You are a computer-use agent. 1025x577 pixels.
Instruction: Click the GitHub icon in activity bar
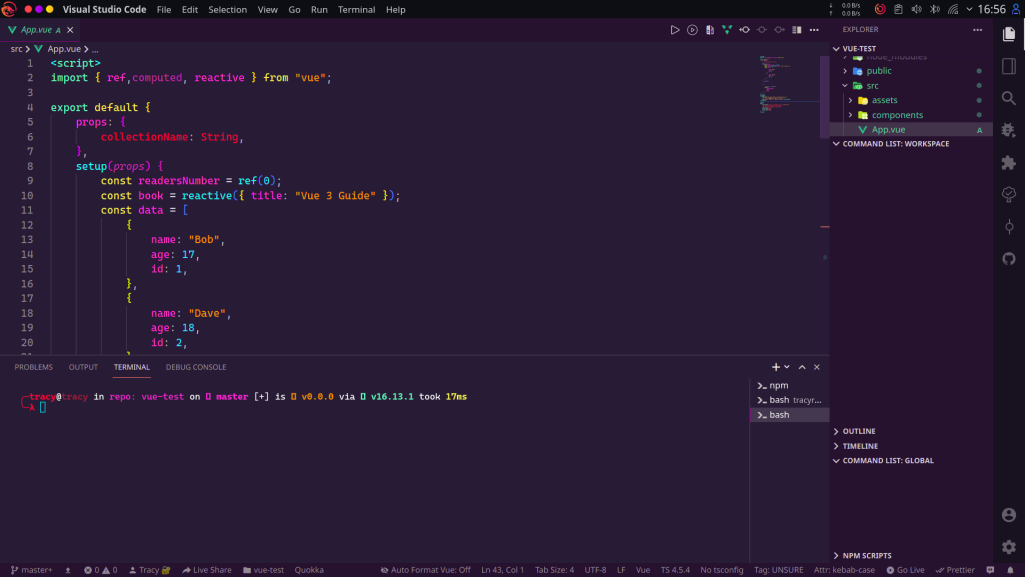(1009, 259)
